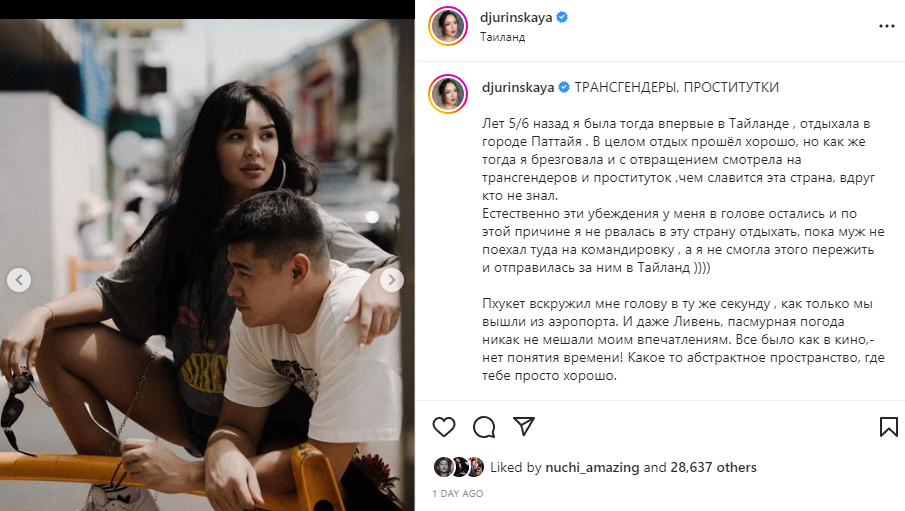The height and width of the screenshot is (511, 905).
Task: Open djurinskaya username in the caption
Action: [x=518, y=87]
